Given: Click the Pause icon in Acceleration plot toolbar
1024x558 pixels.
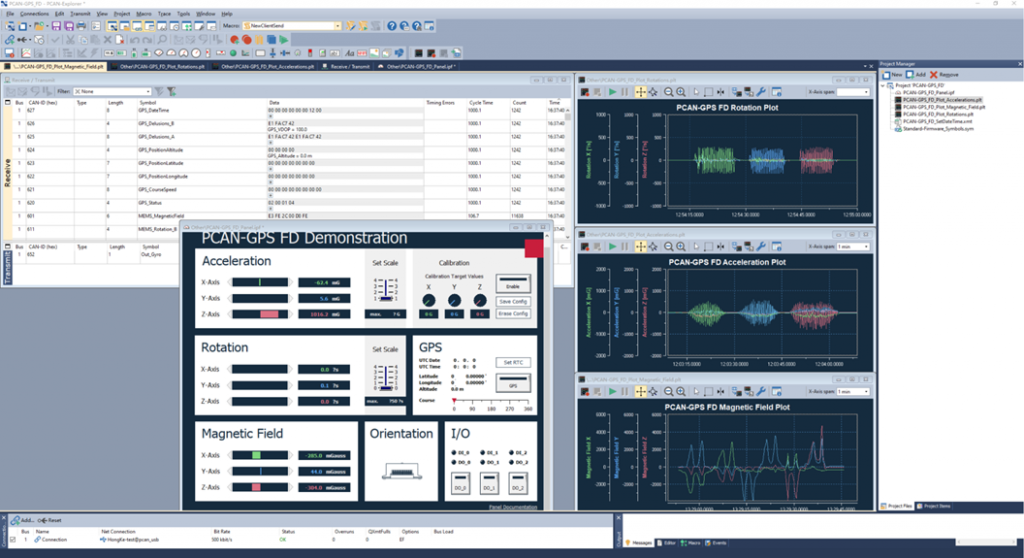Looking at the screenshot, I should (624, 246).
